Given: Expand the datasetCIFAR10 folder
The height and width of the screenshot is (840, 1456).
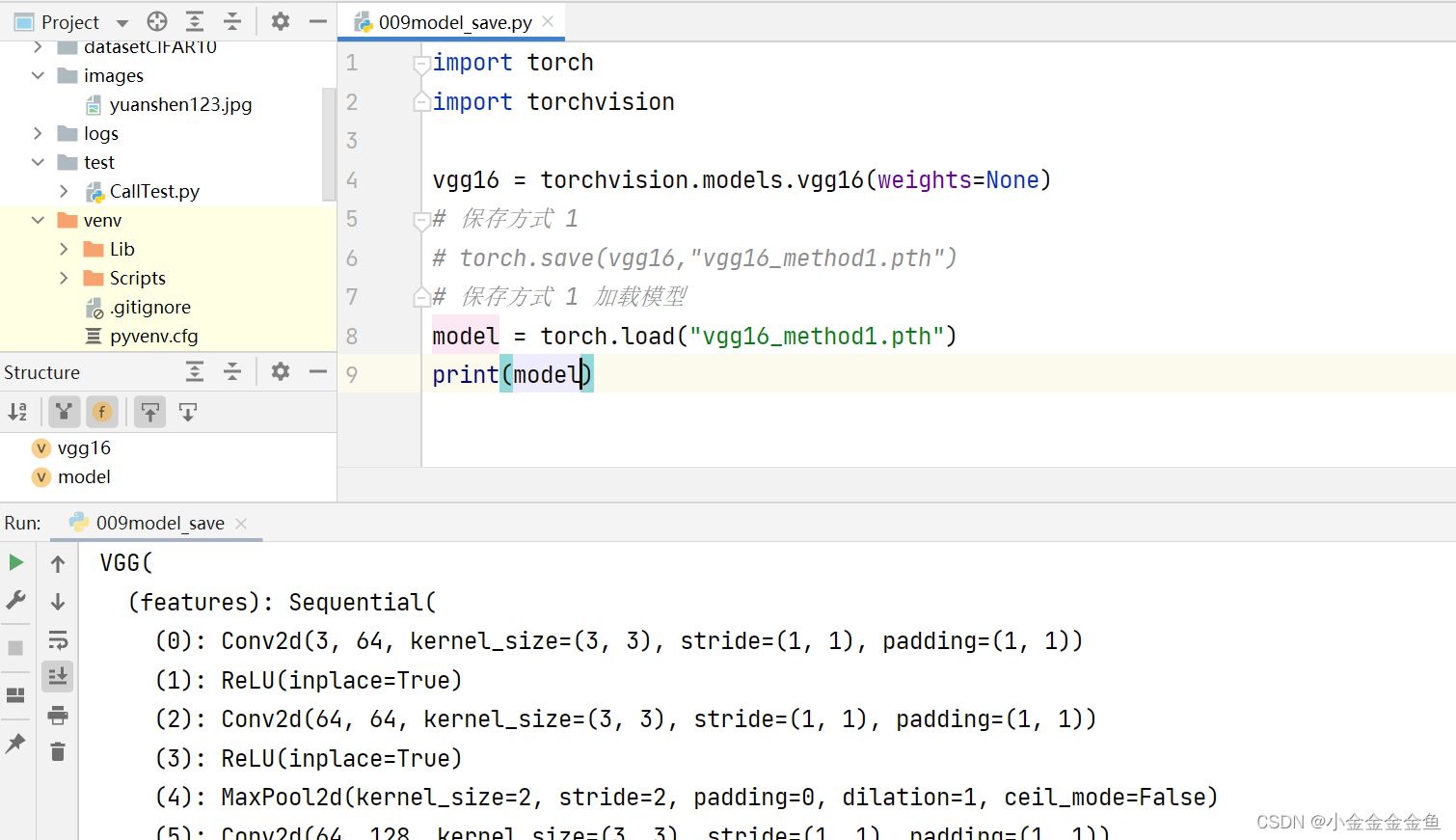Looking at the screenshot, I should pyautogui.click(x=38, y=46).
